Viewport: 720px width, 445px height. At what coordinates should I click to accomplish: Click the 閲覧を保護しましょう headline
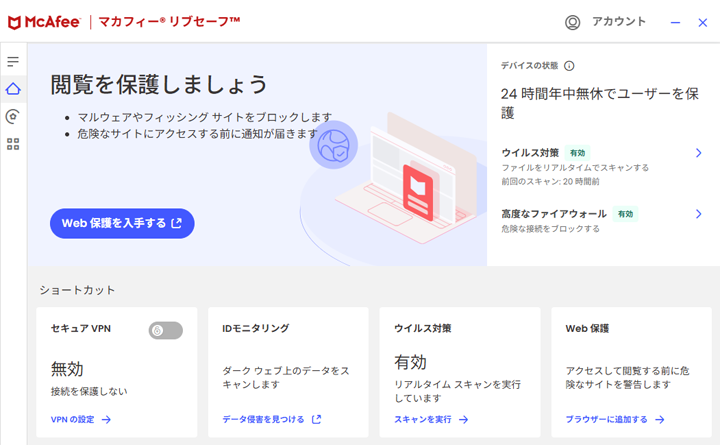(158, 84)
